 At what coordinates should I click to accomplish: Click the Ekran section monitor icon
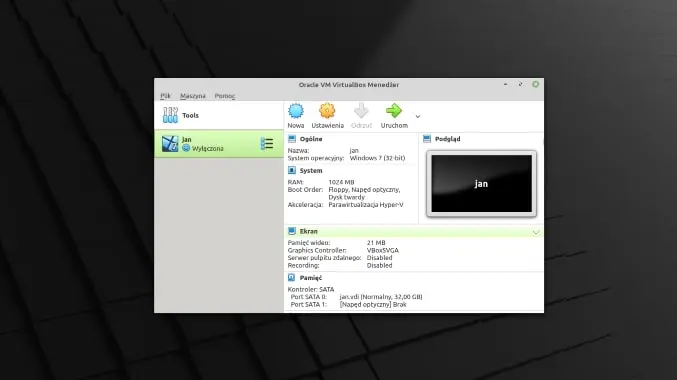292,231
